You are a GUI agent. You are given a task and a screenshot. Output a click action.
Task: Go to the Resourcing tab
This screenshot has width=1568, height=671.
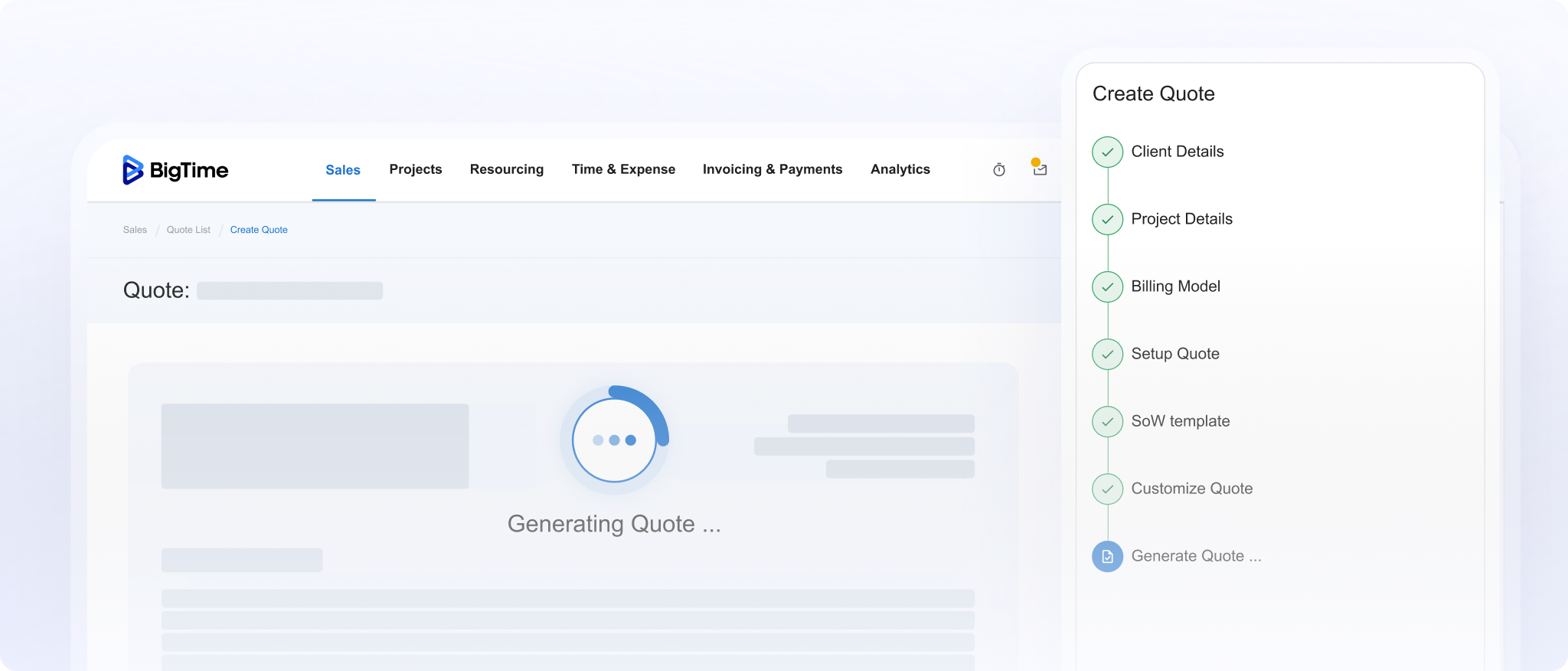point(506,169)
